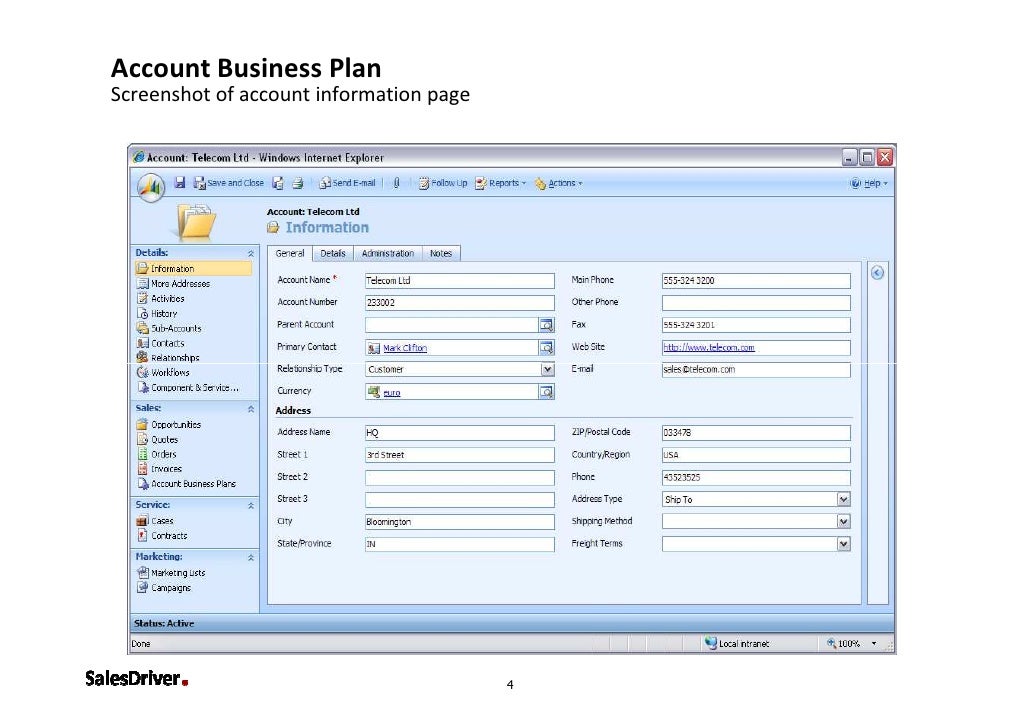
Task: Click the save-and-new icon beside Save and Close
Action: pos(278,183)
